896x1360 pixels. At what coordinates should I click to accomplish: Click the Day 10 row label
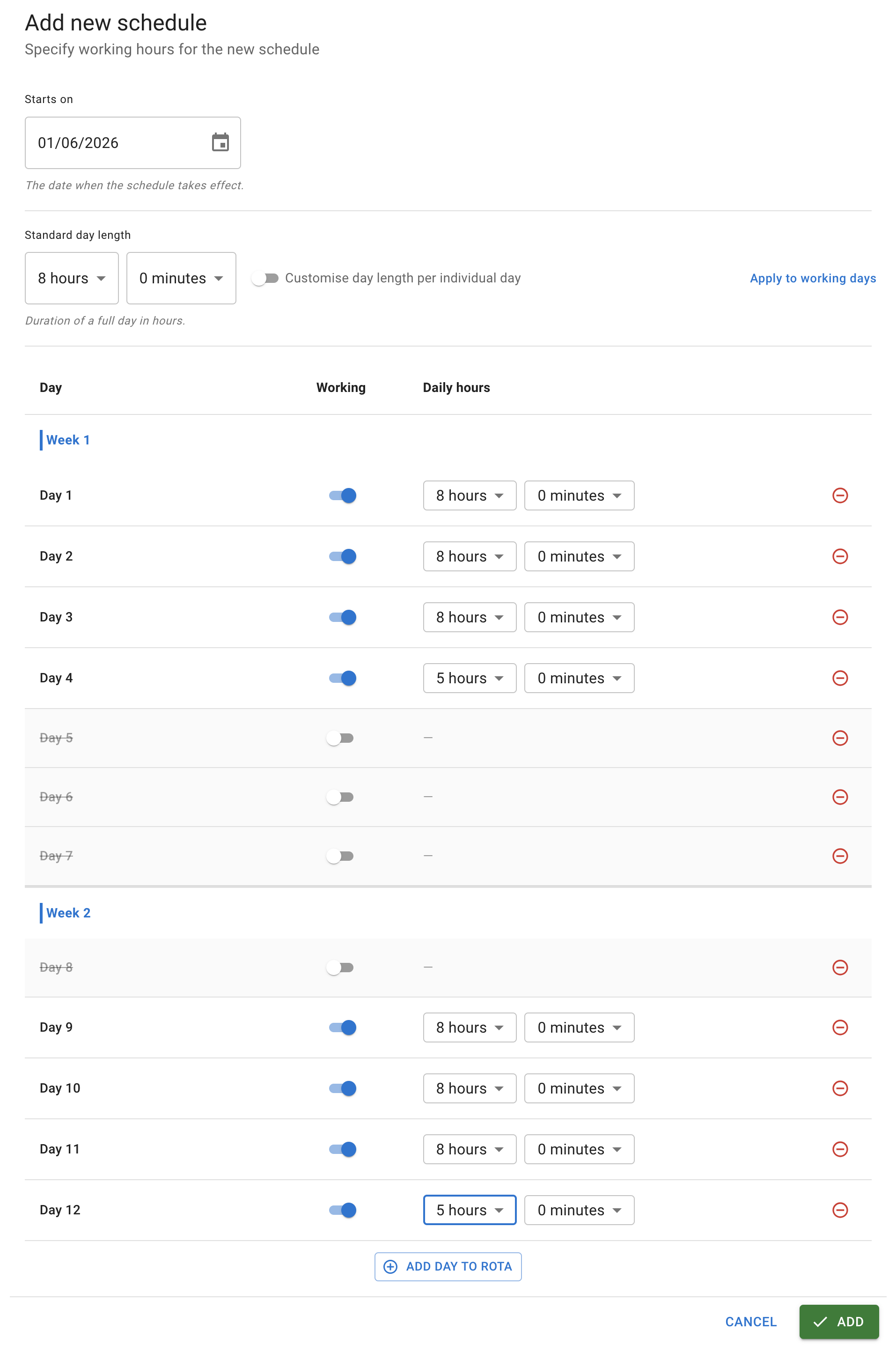point(60,1088)
